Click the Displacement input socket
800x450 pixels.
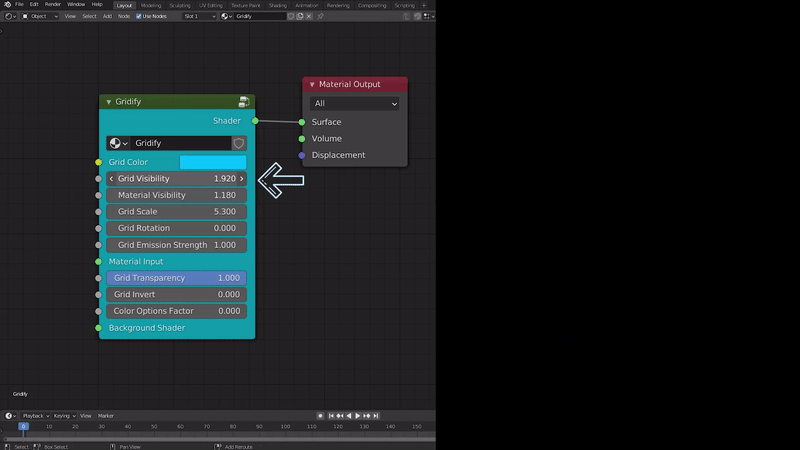[x=302, y=155]
